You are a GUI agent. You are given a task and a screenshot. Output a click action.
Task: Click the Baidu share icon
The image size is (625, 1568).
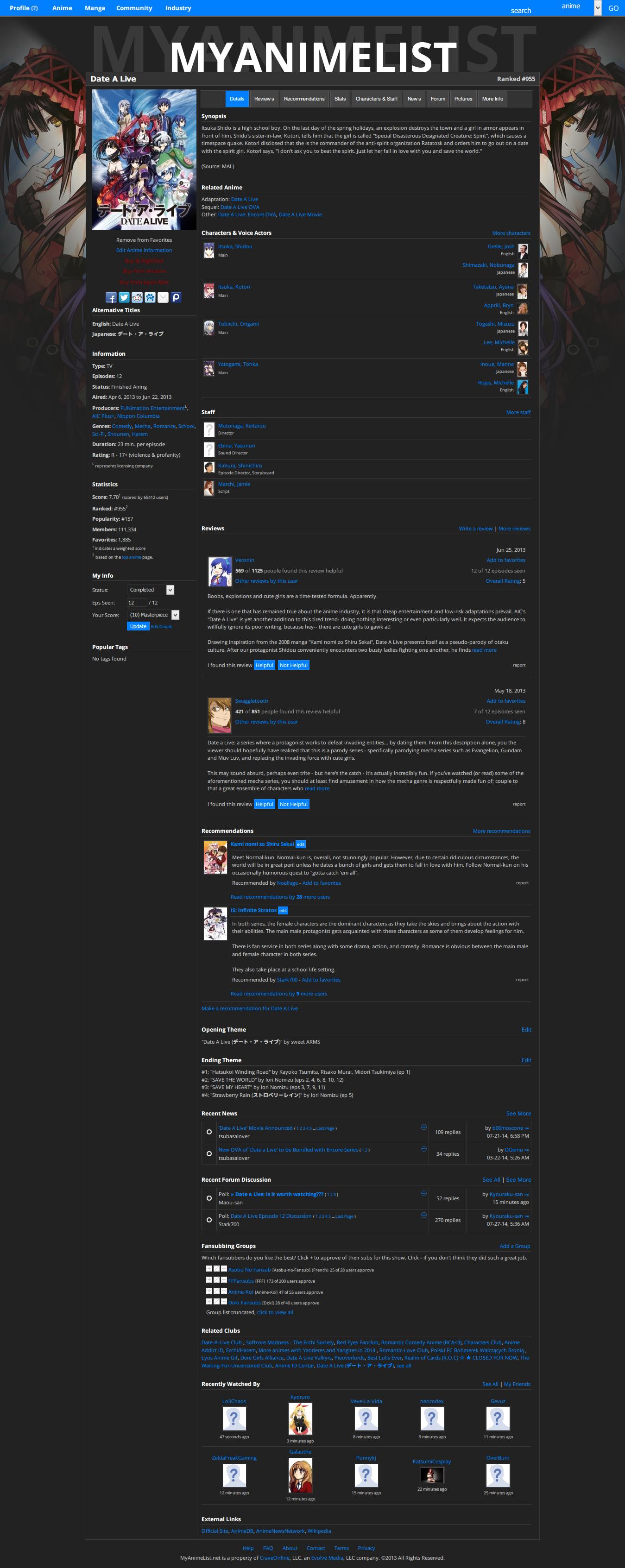(x=150, y=297)
